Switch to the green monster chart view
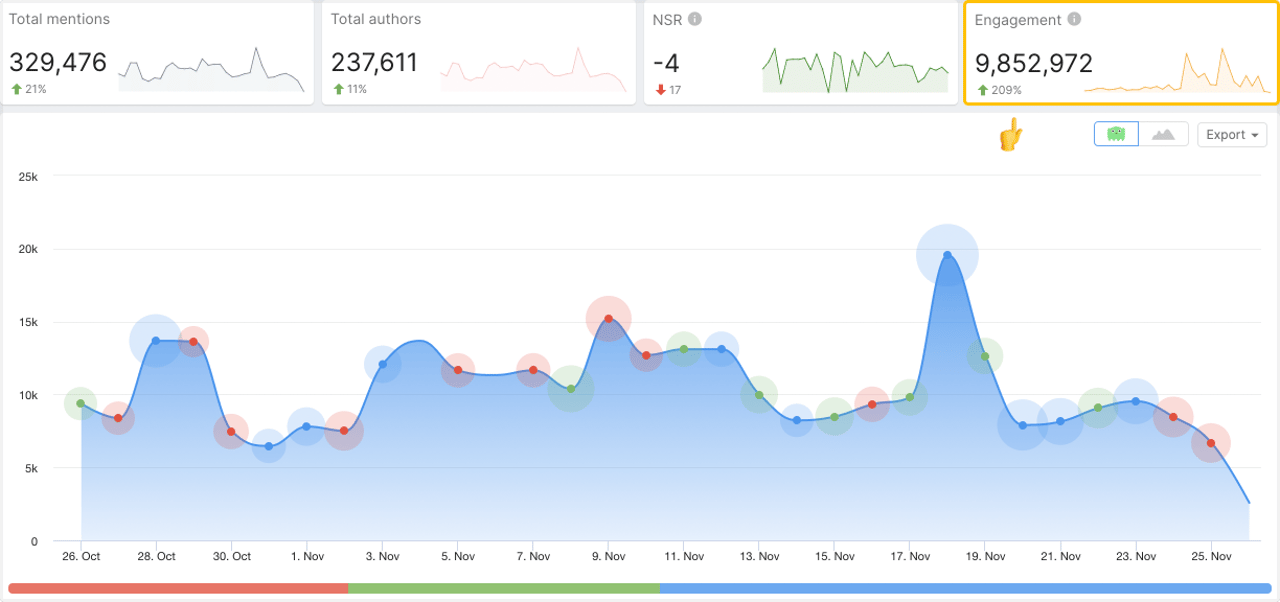Screen dimensions: 1280x602 click(1117, 134)
